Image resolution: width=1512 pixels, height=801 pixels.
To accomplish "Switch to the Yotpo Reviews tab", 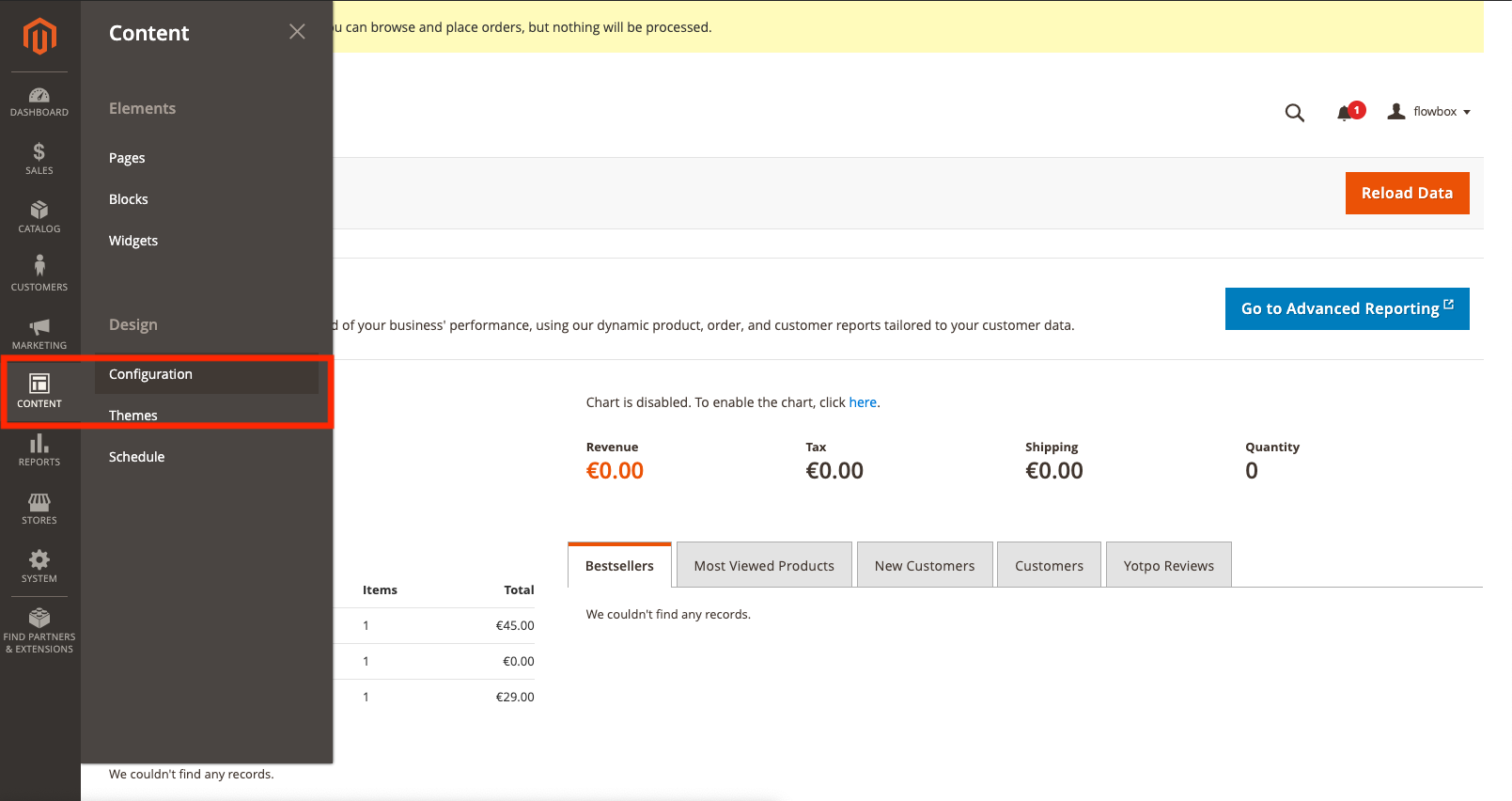I will coord(1168,566).
